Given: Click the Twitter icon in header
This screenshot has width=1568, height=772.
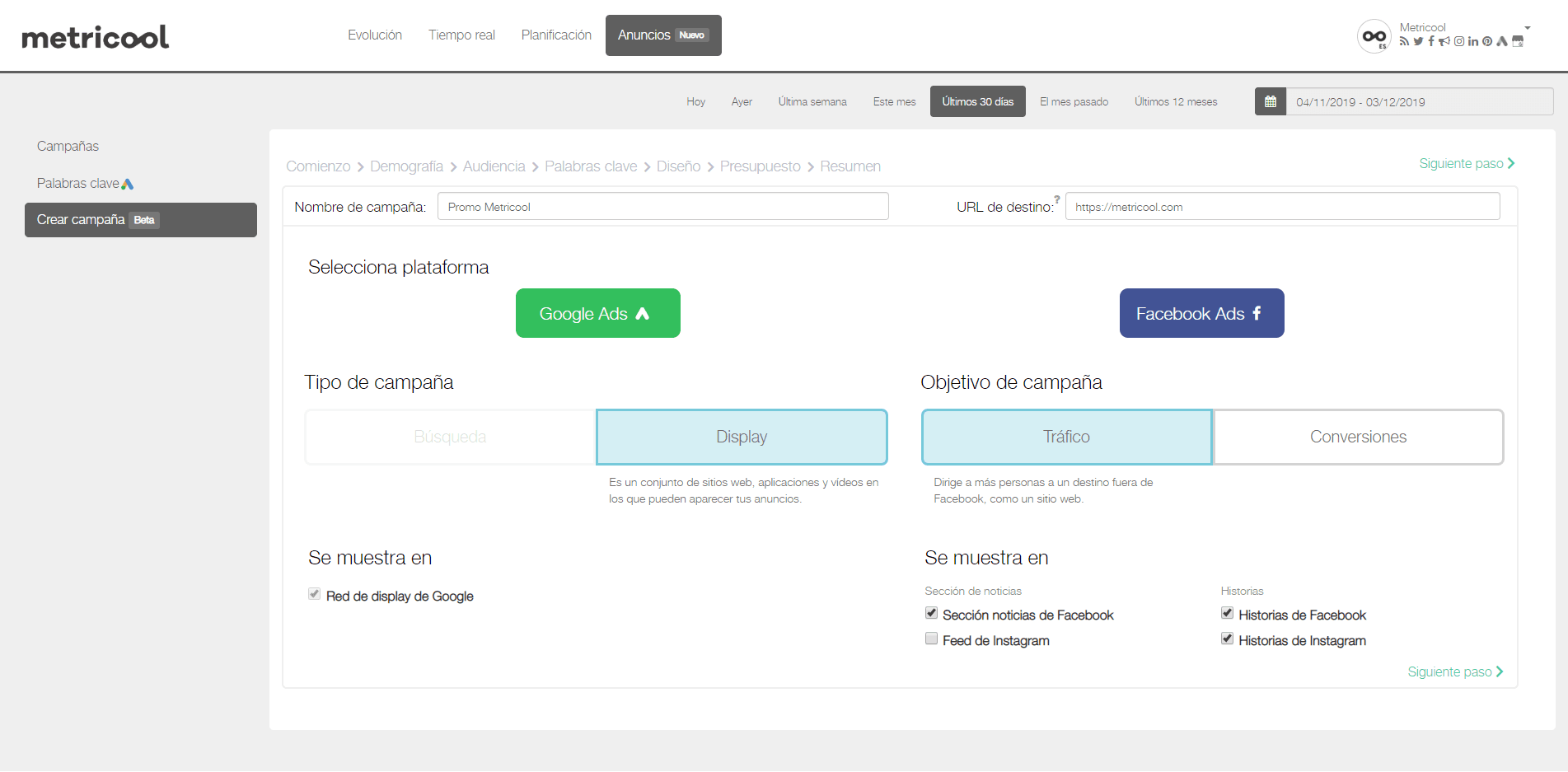Looking at the screenshot, I should 1418,41.
